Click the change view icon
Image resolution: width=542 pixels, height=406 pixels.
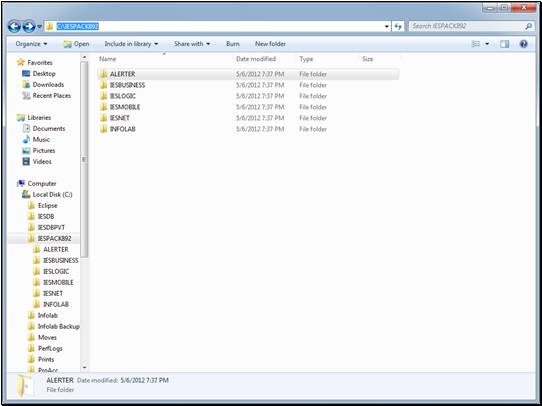click(x=476, y=44)
